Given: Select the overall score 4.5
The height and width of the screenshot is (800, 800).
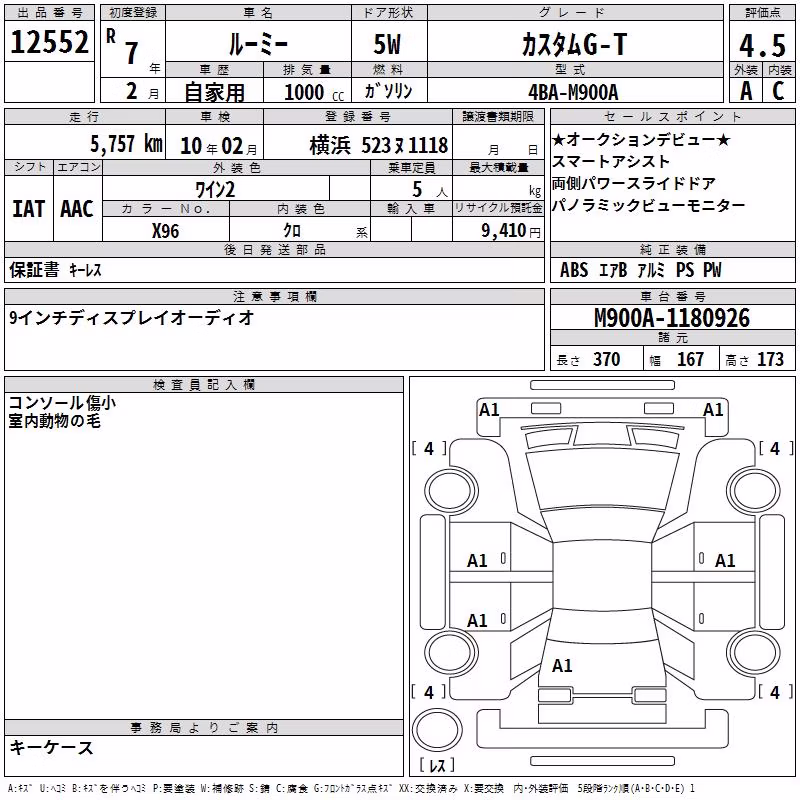Looking at the screenshot, I should click(x=762, y=45).
